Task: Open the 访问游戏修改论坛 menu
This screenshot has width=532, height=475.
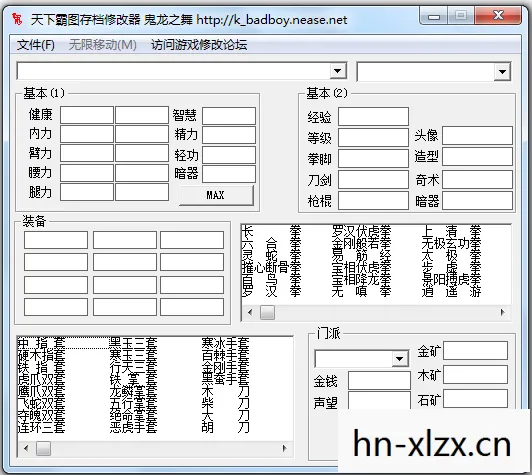Action: (199, 45)
